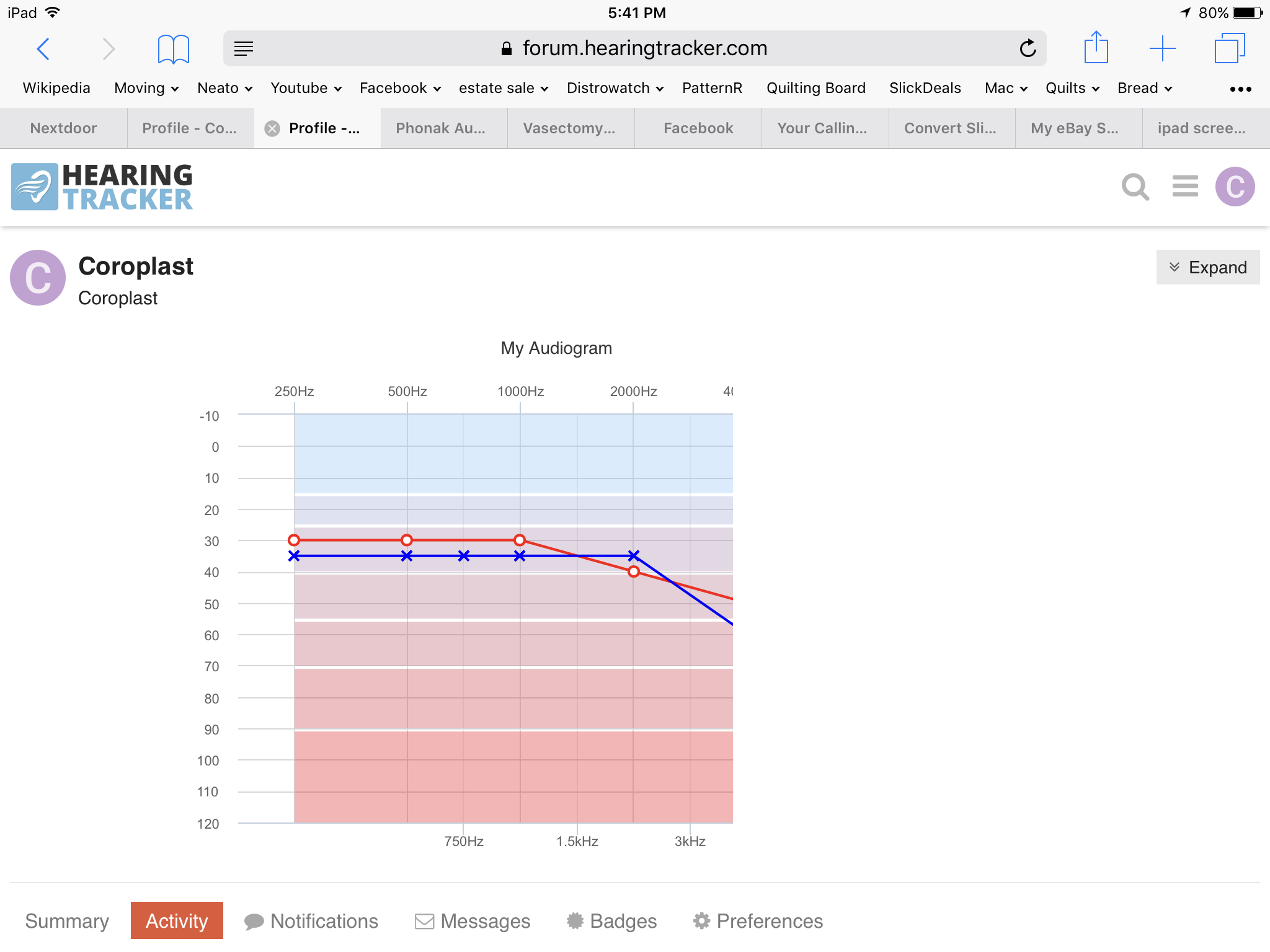1270x952 pixels.
Task: Tap the forum.hearingtracker.com address field
Action: tap(634, 48)
